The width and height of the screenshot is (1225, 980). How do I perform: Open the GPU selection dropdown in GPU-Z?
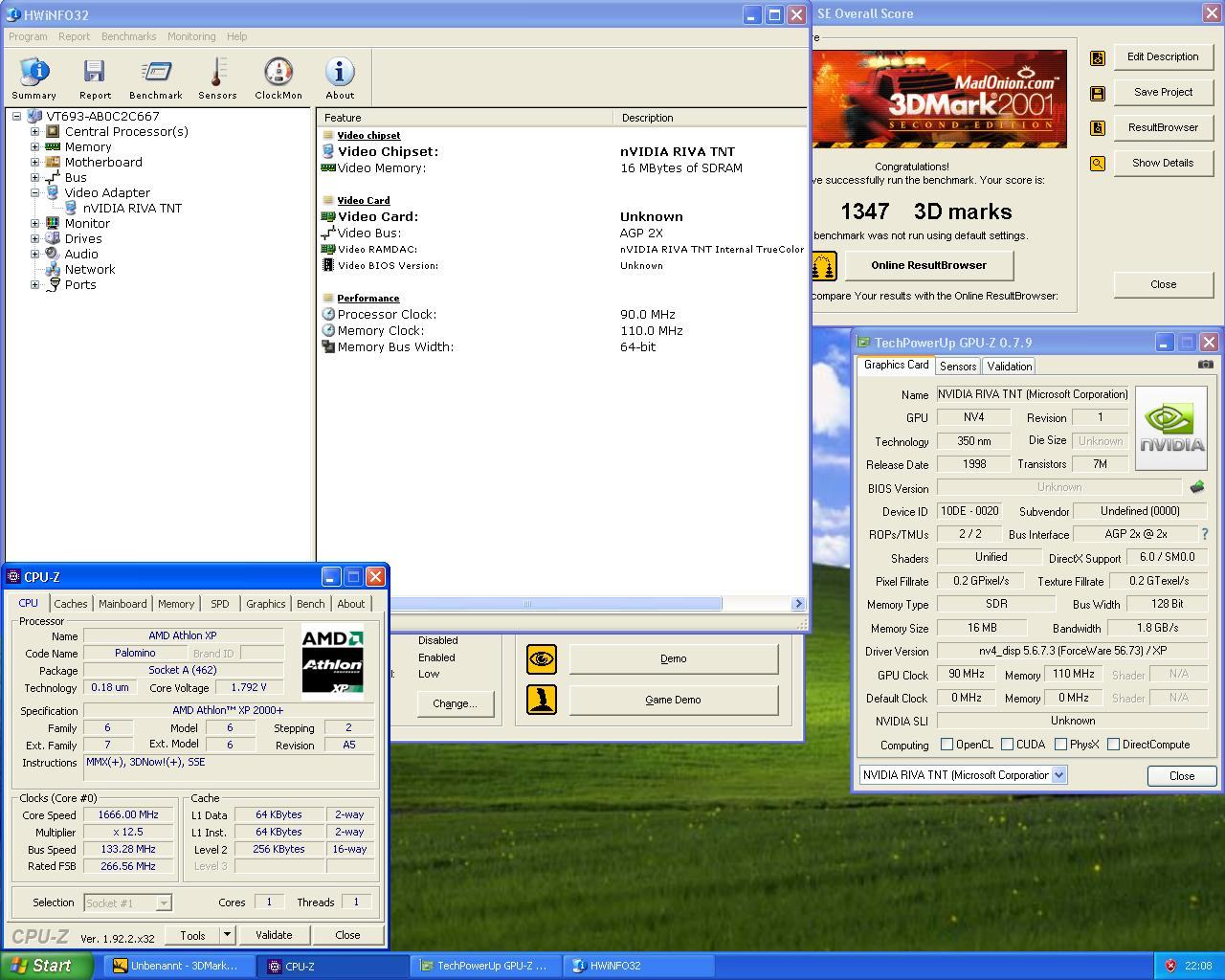point(1058,775)
